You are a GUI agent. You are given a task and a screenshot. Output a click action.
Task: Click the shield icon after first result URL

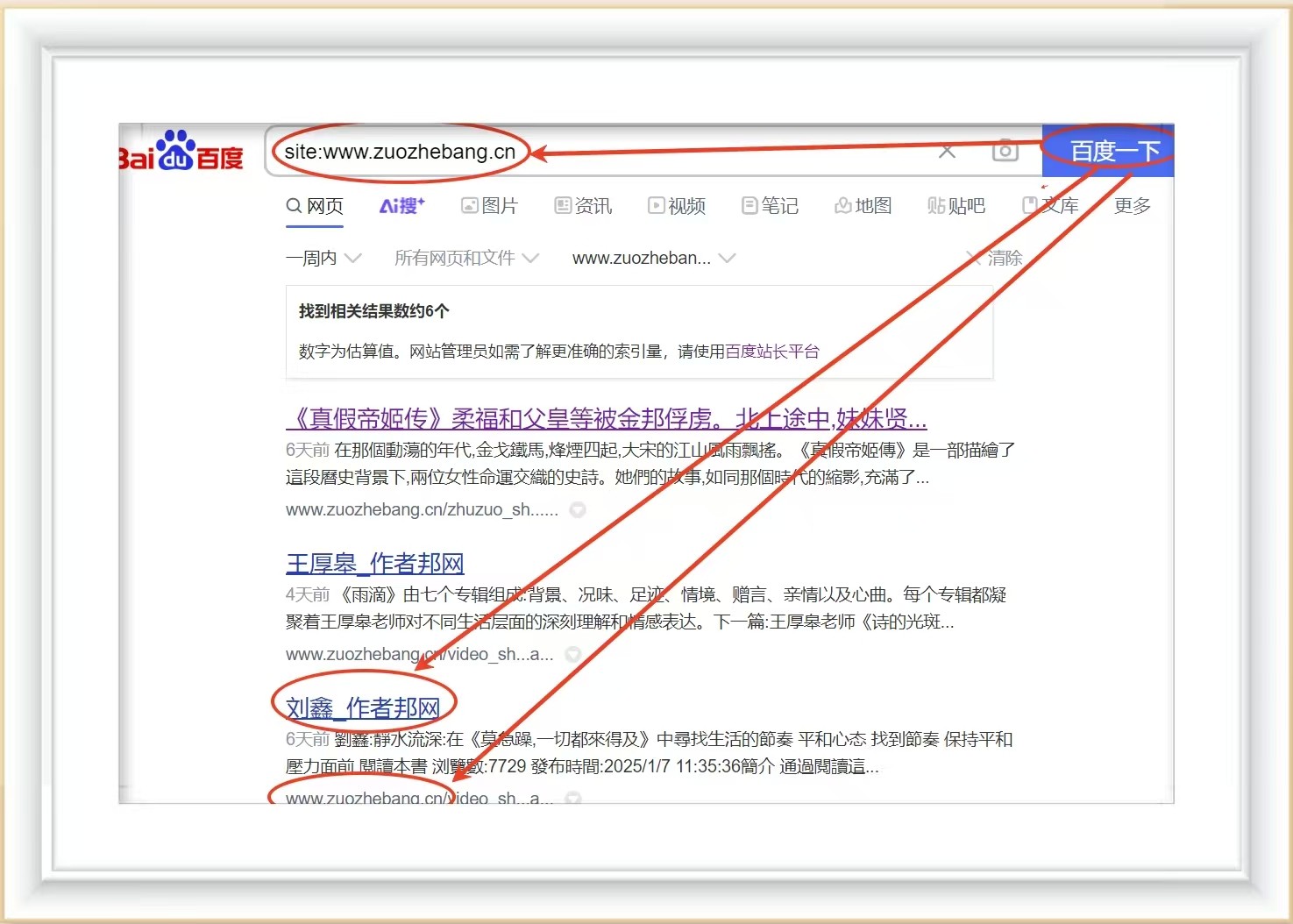(x=578, y=509)
